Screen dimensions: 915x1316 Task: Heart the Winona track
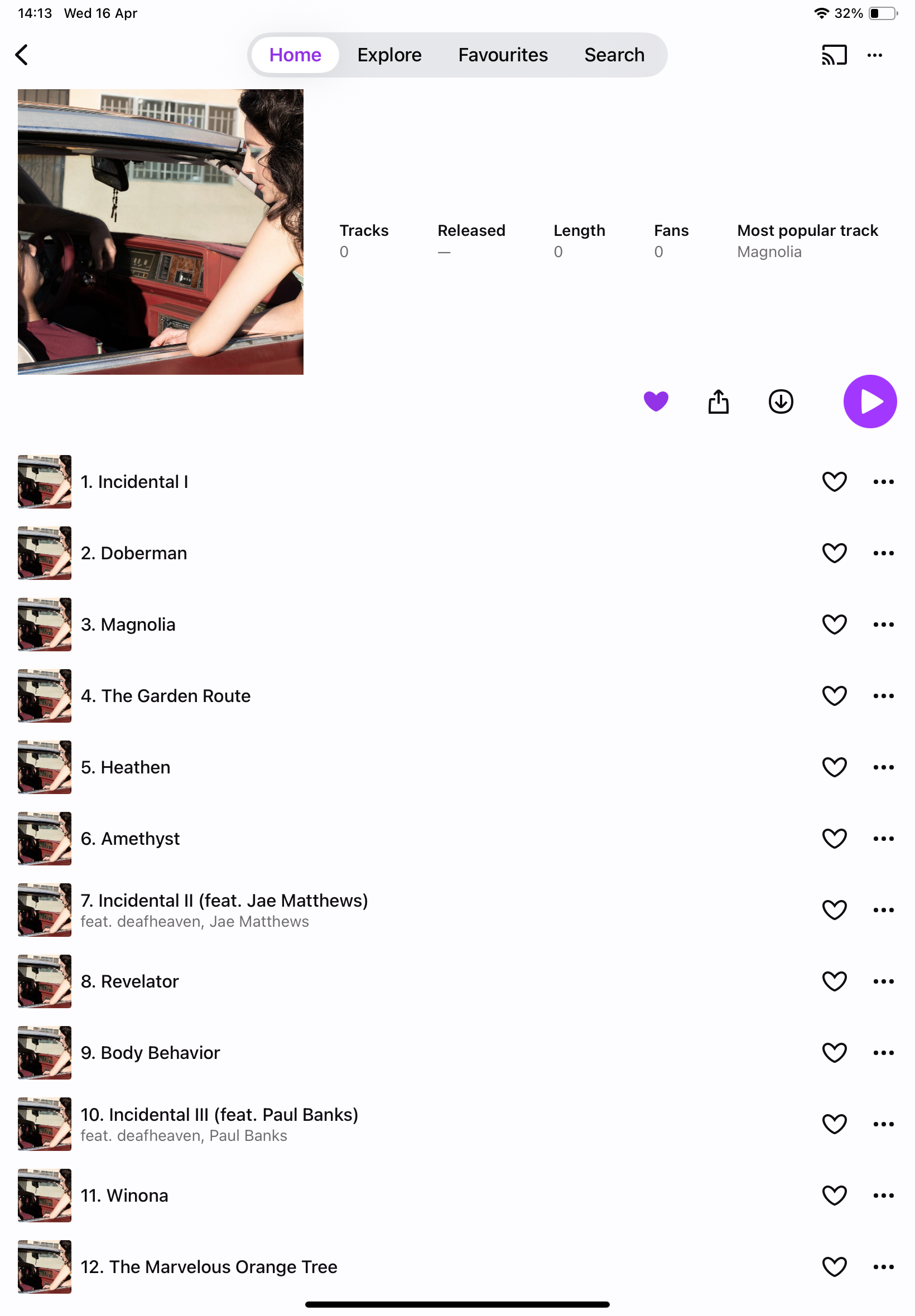pyautogui.click(x=834, y=1195)
